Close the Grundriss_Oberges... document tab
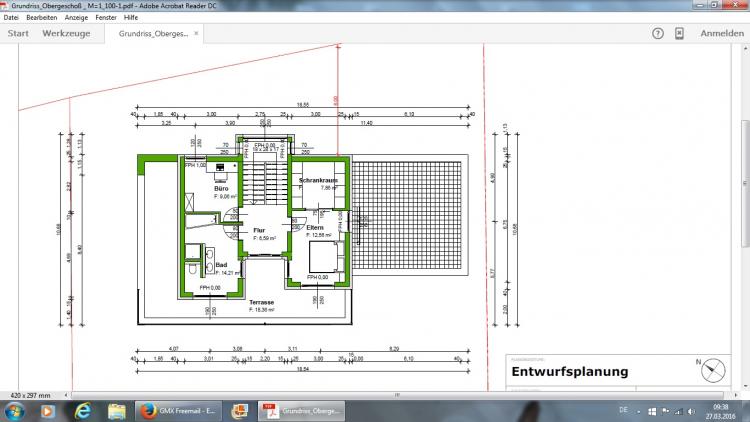The height and width of the screenshot is (422, 750). (197, 33)
